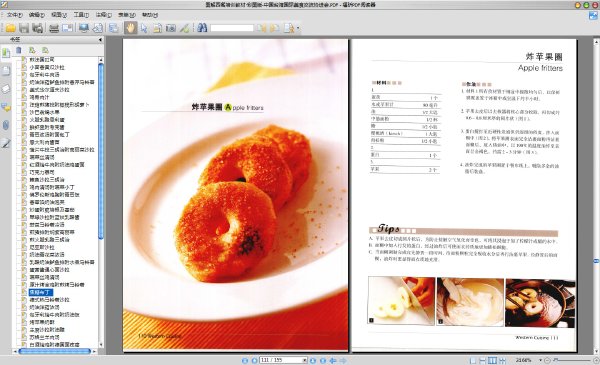Zoom in with the plus button

[x=596, y=360]
